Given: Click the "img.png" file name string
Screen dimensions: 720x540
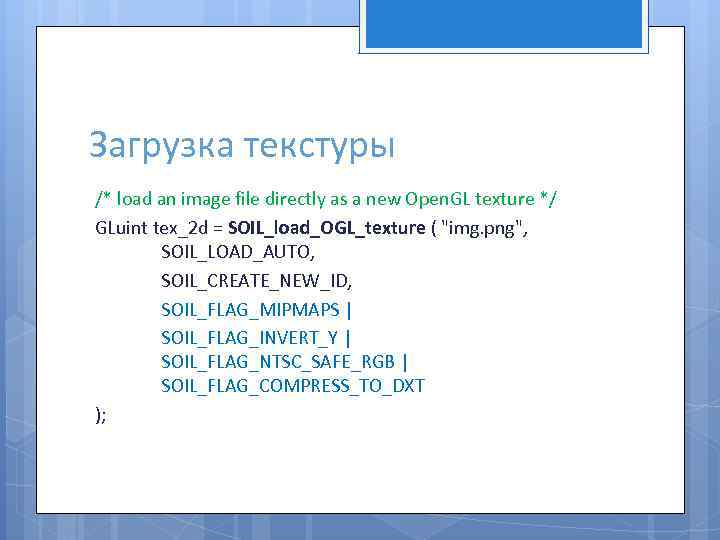Looking at the screenshot, I should click(482, 228).
